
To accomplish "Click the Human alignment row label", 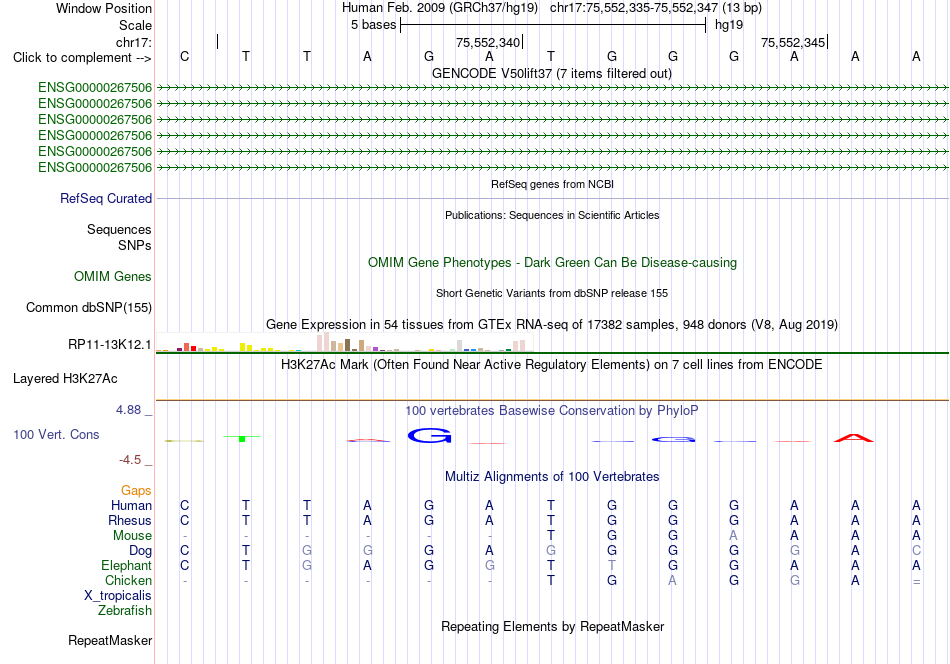I will (x=131, y=506).
